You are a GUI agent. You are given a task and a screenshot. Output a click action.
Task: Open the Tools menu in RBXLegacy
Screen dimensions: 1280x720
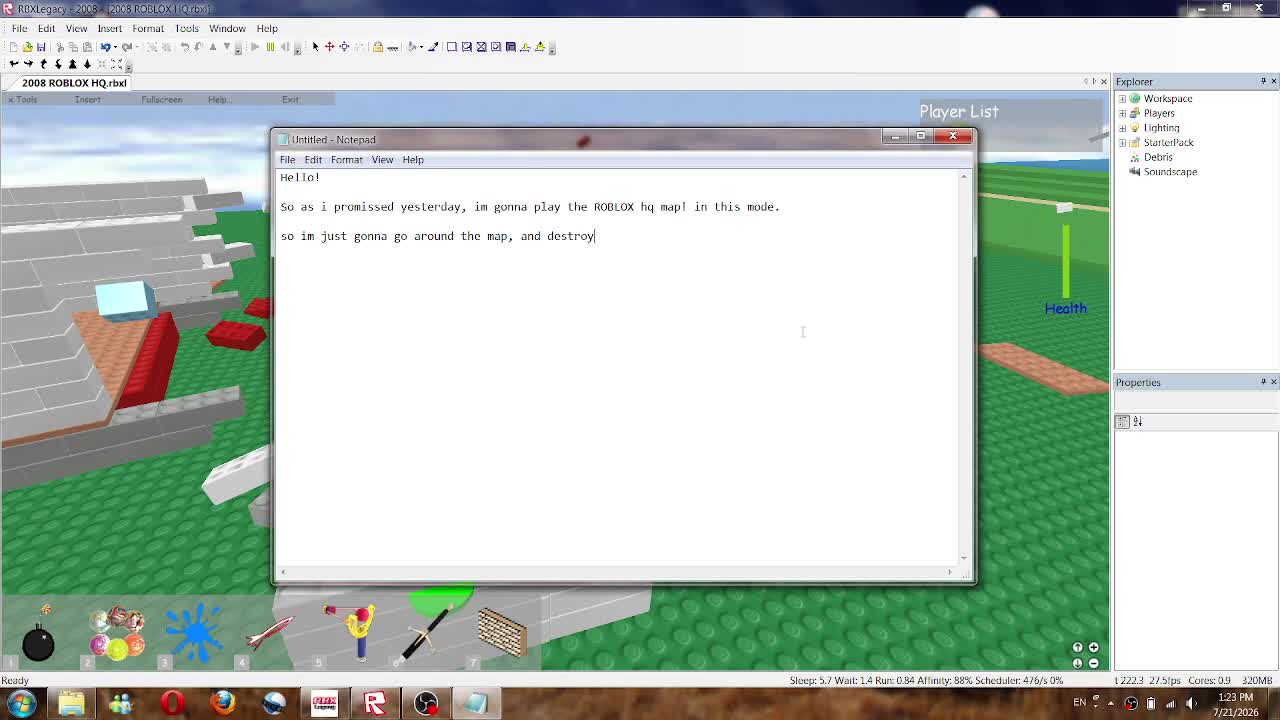(186, 28)
